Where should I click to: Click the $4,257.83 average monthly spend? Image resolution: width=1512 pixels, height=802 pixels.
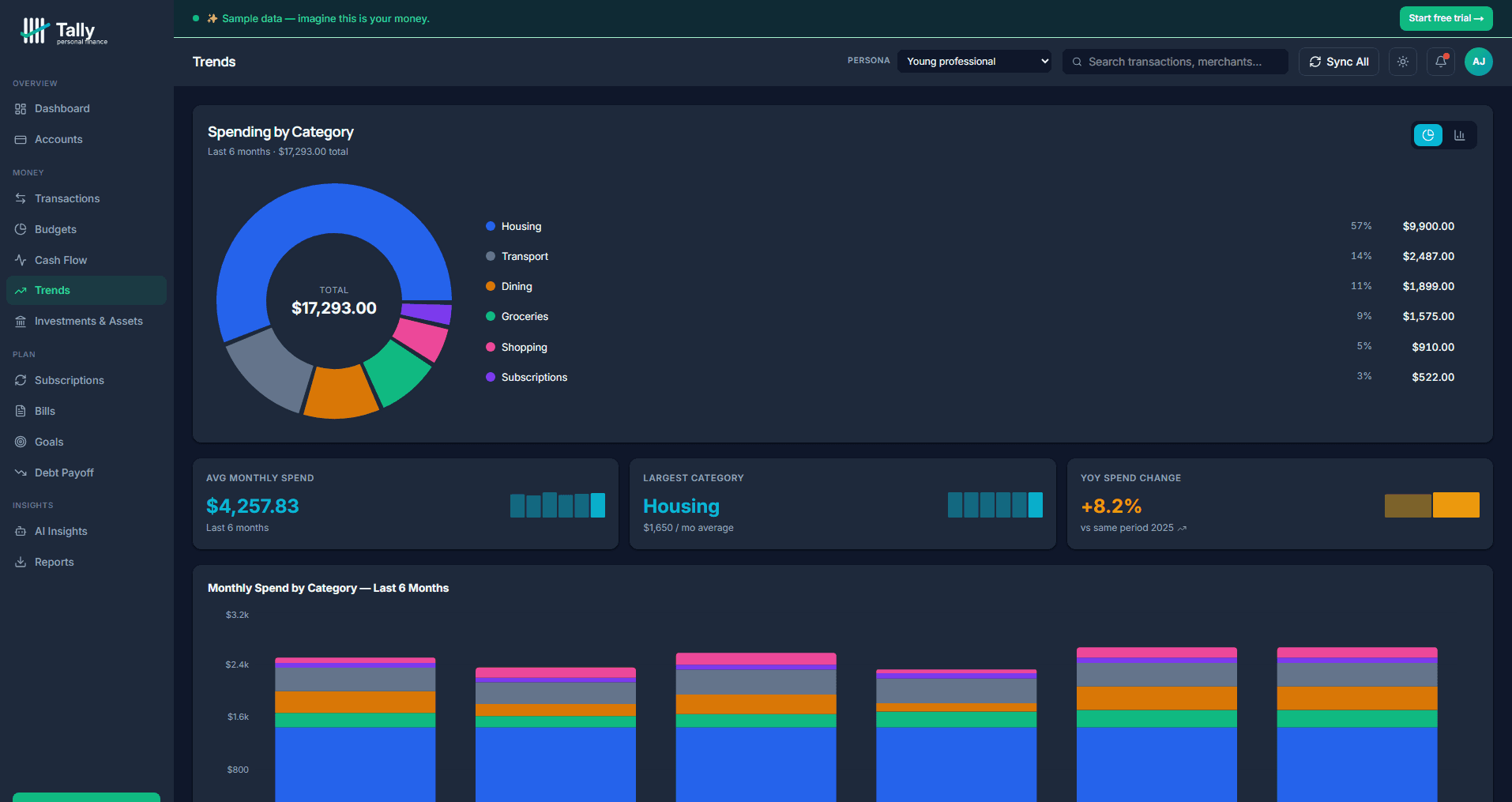(253, 506)
